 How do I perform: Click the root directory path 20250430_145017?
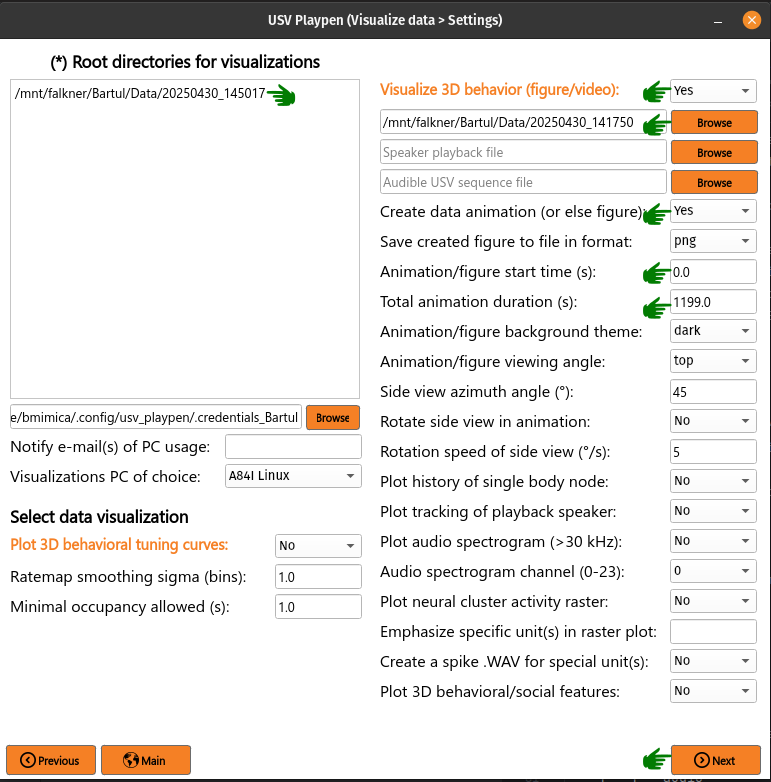tap(140, 93)
